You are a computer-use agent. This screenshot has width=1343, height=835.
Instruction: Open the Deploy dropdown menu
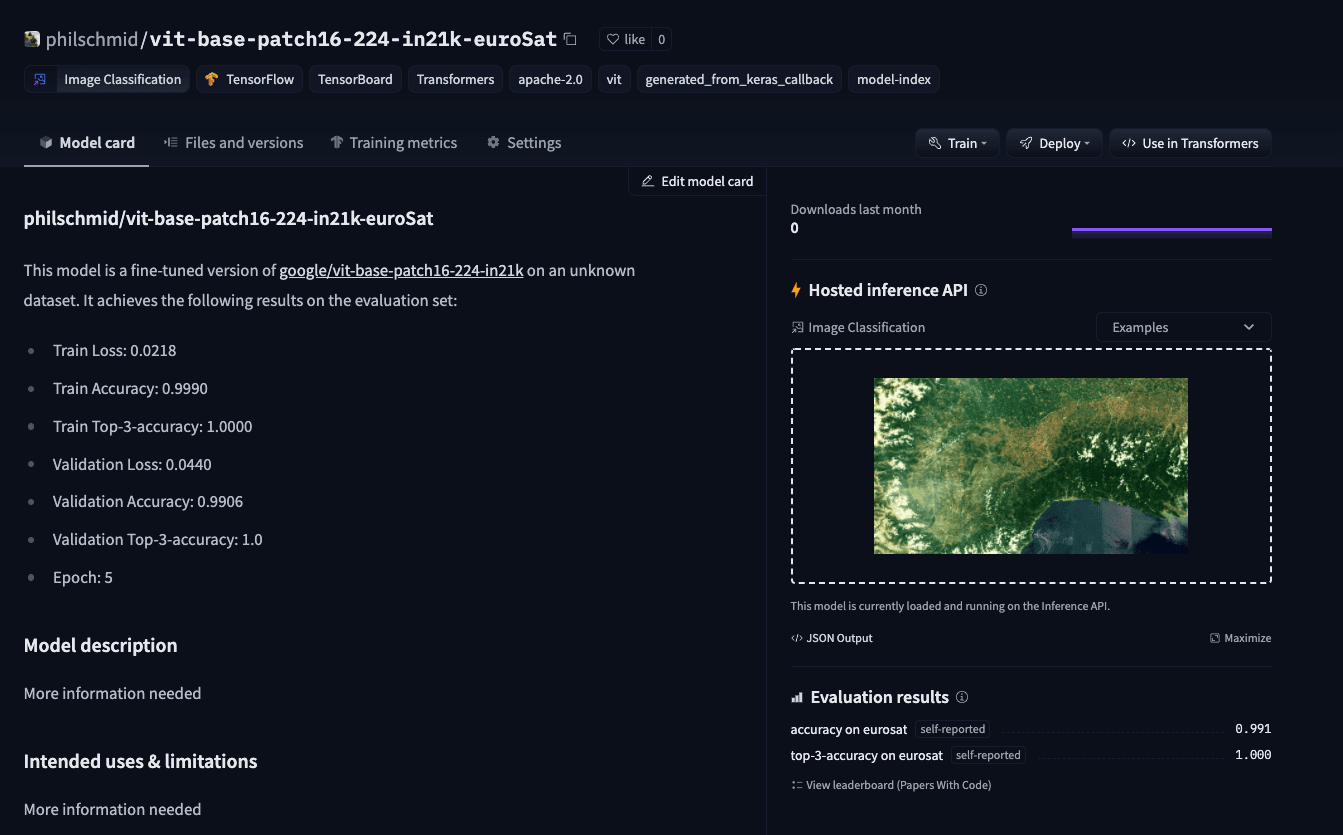coord(1055,143)
